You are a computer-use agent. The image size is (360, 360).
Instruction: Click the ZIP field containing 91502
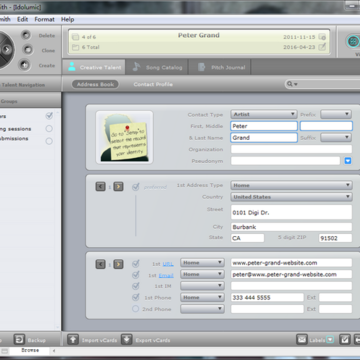tap(335, 238)
